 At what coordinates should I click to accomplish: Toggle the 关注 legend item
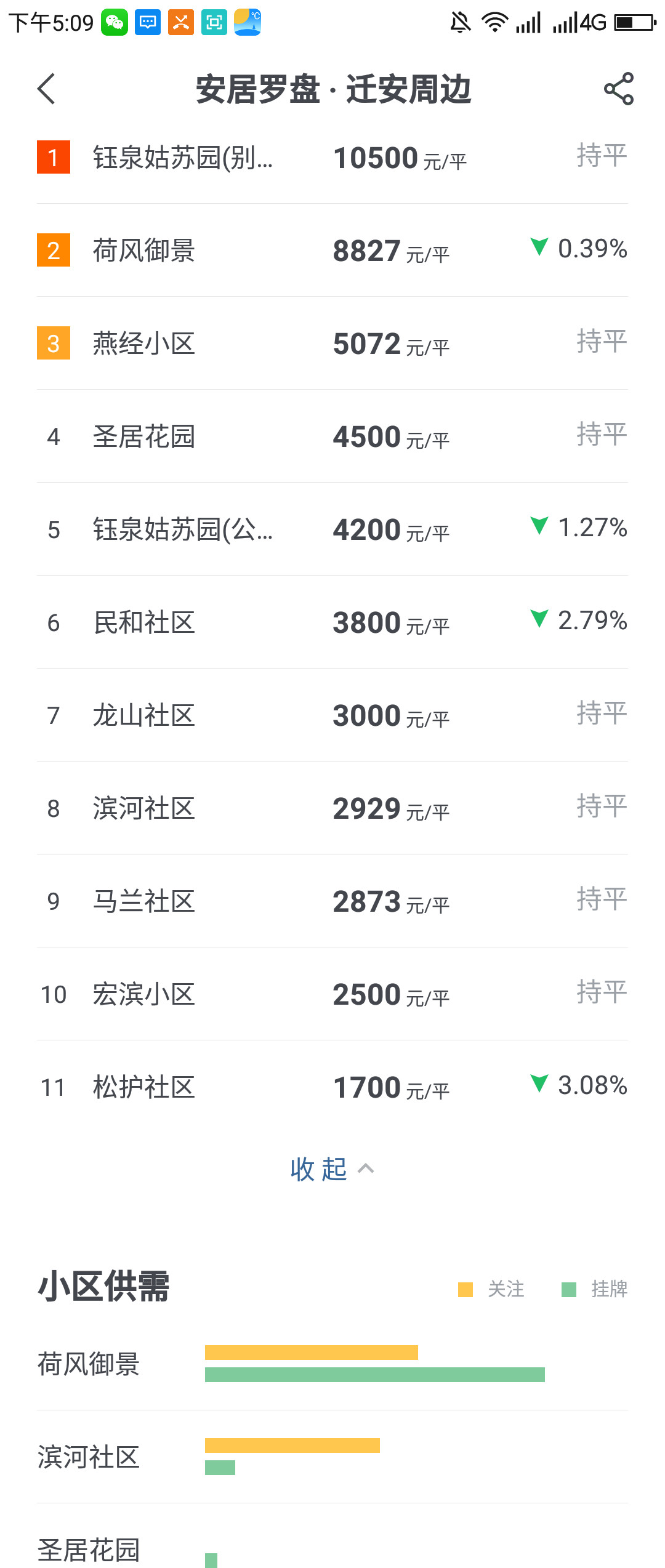pos(491,1289)
